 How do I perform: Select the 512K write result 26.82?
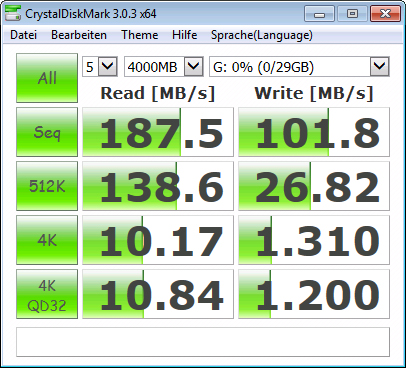pyautogui.click(x=314, y=186)
